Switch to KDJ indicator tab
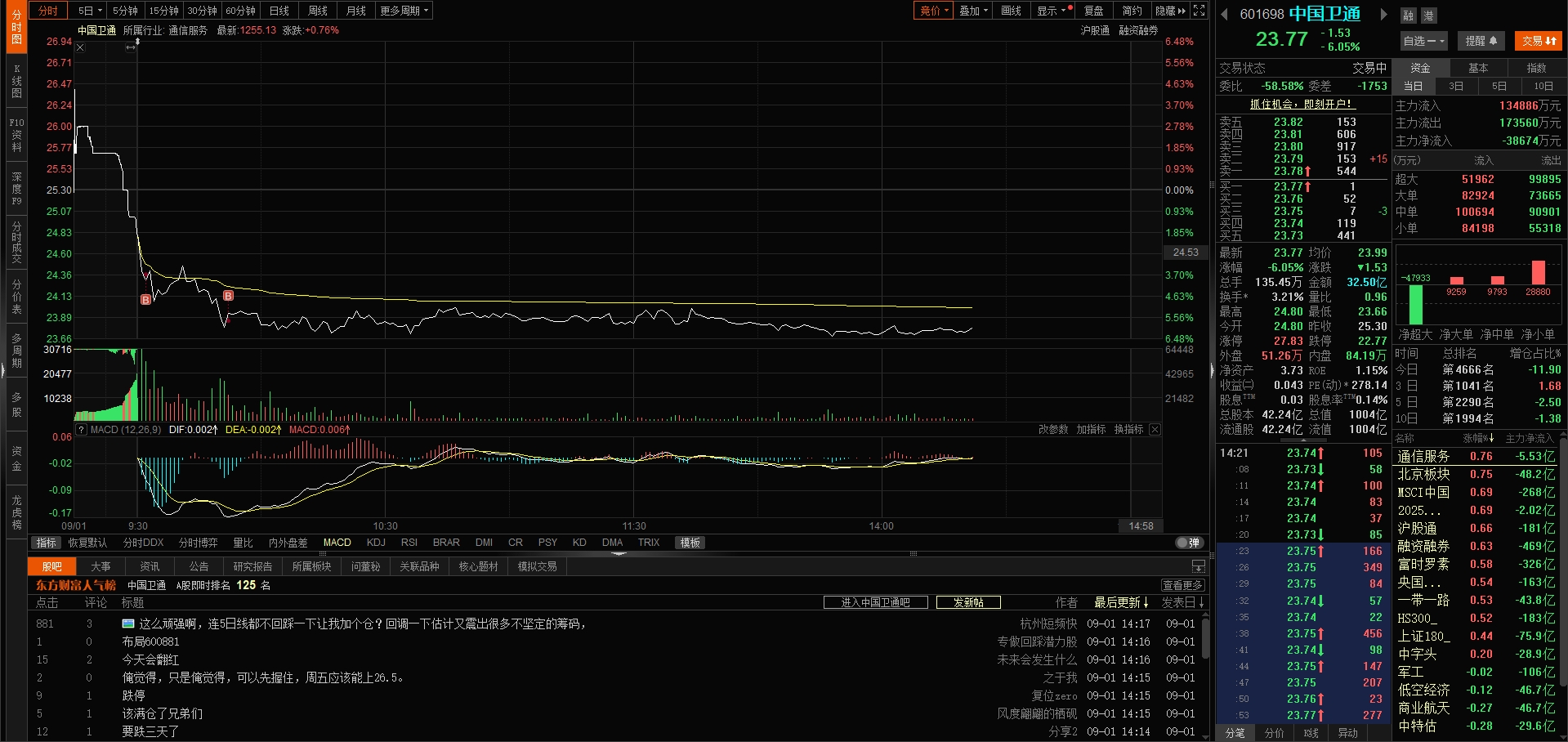Screen dimensions: 1568x742 [x=376, y=543]
